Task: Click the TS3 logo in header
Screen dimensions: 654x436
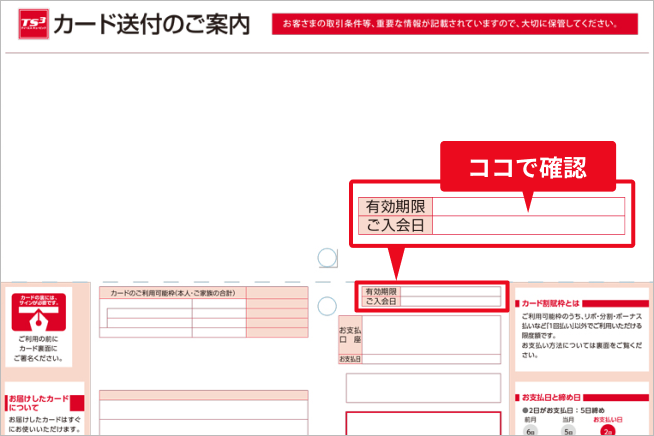Action: point(32,25)
